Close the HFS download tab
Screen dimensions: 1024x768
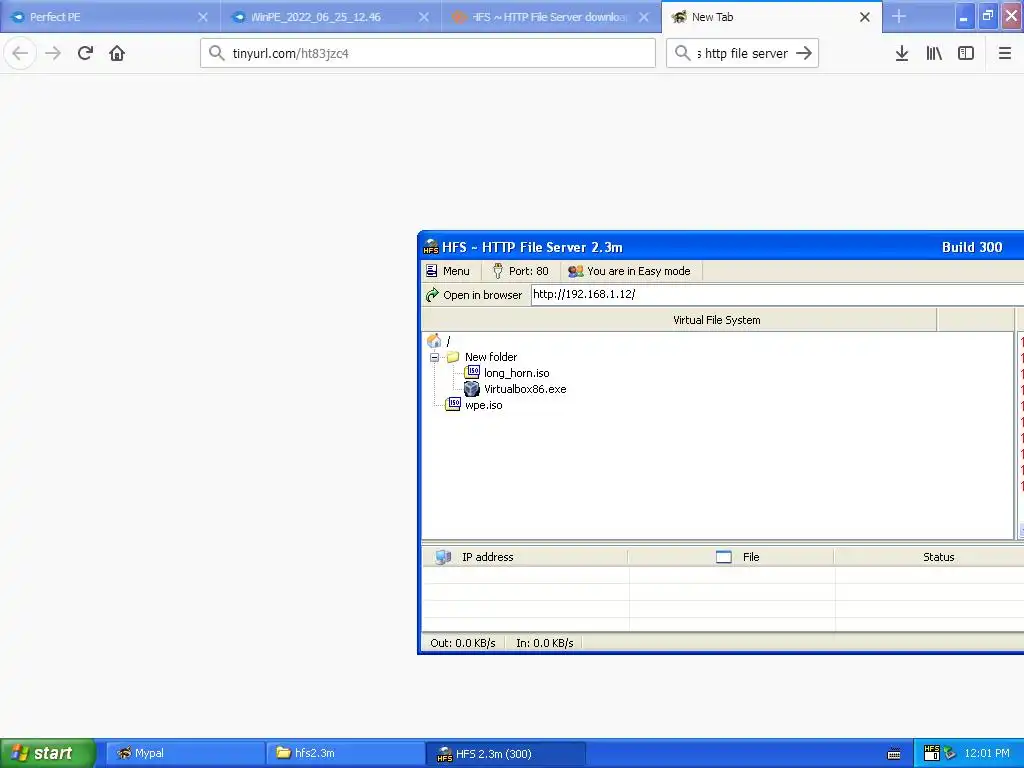[x=644, y=17]
